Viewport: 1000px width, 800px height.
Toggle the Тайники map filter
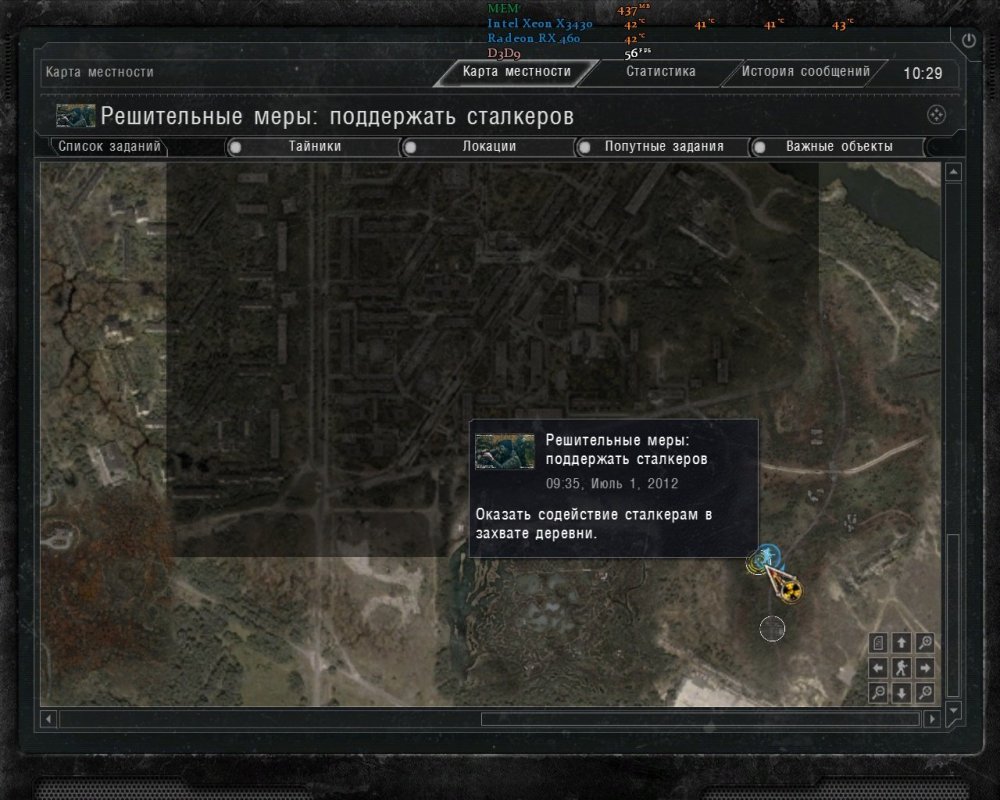(314, 147)
